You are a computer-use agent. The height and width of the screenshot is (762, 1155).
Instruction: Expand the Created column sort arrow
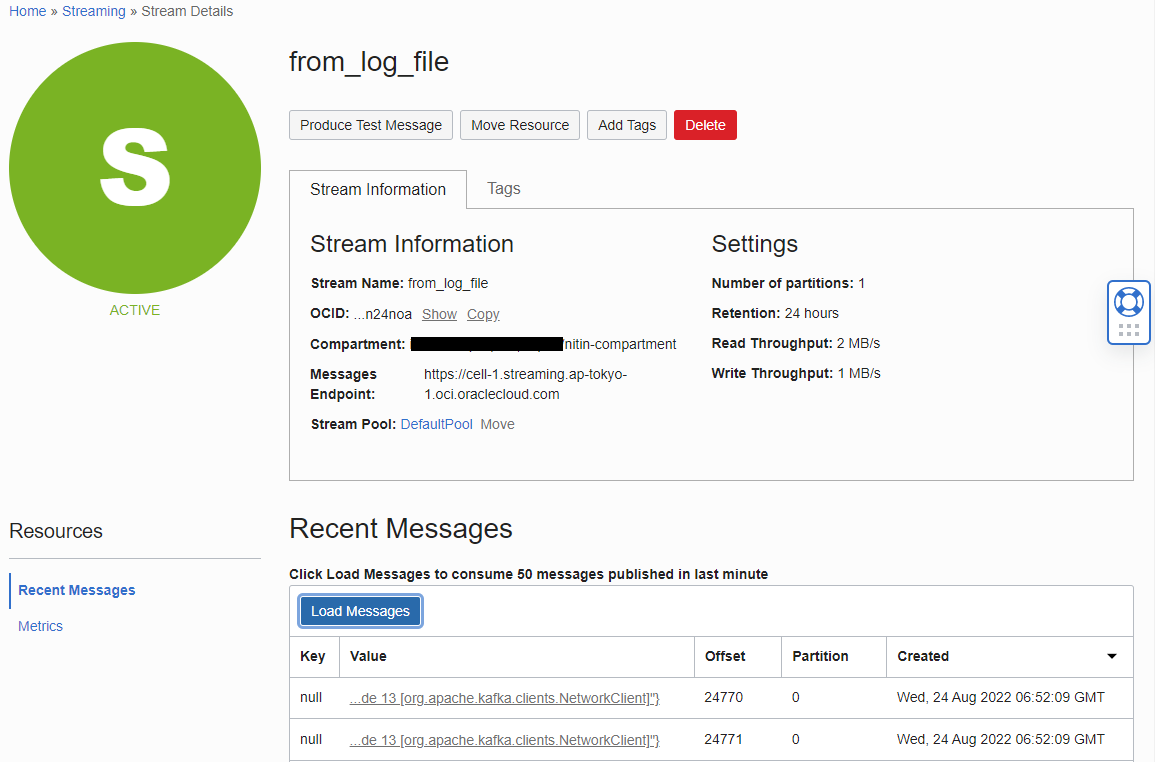pyautogui.click(x=1111, y=657)
